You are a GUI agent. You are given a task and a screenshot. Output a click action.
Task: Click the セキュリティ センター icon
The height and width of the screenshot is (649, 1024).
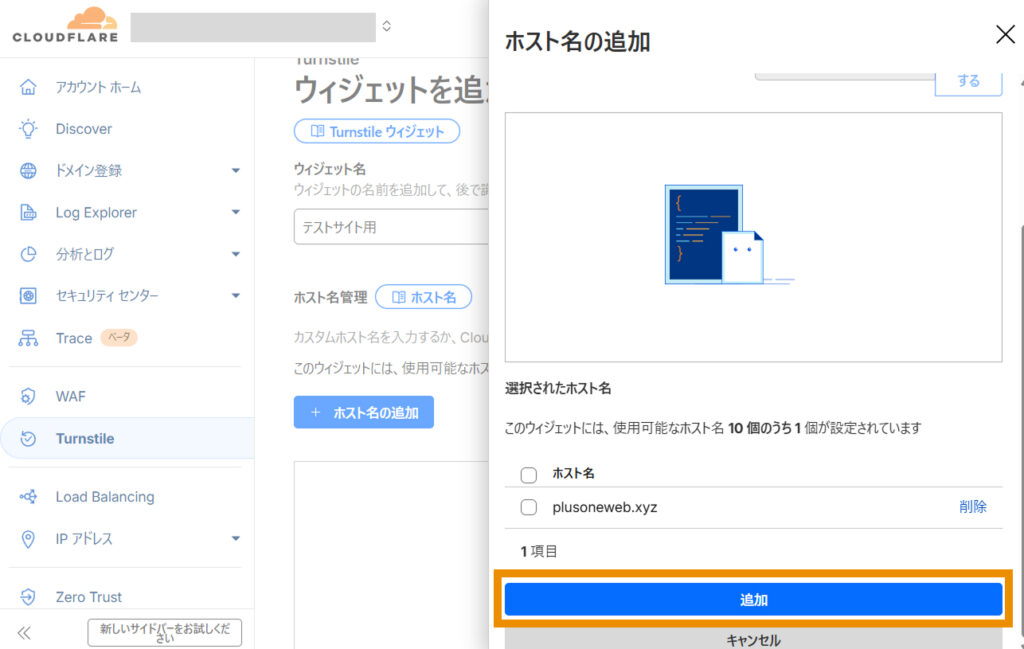[29, 296]
